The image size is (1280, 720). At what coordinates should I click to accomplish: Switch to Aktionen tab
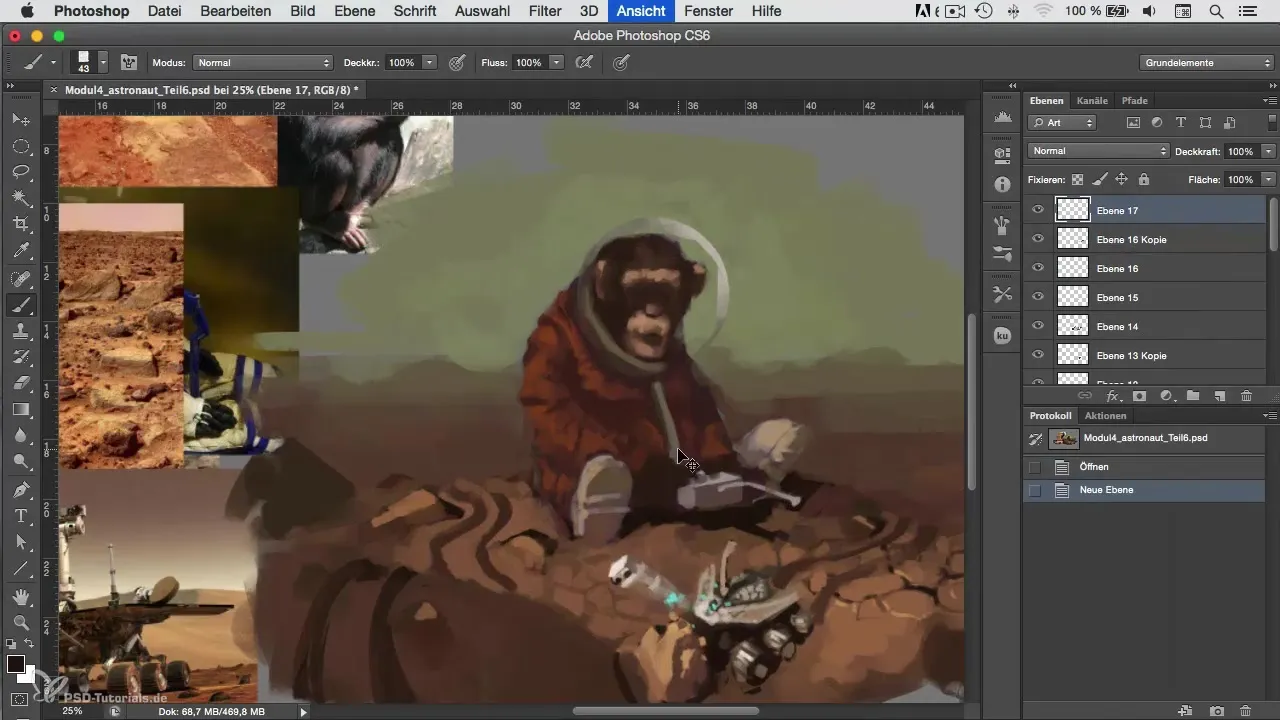coord(1105,415)
